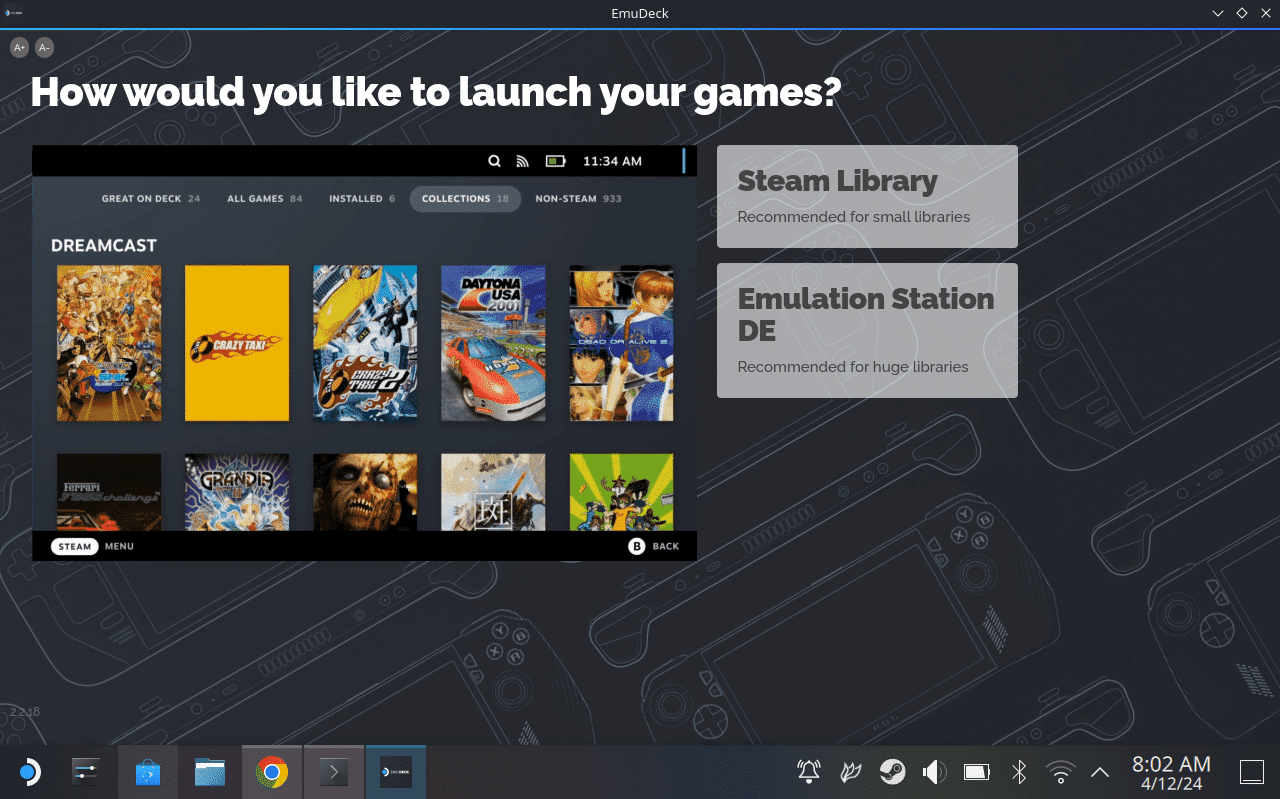
Task: Click the first fighting game collection cover
Action: [x=109, y=343]
